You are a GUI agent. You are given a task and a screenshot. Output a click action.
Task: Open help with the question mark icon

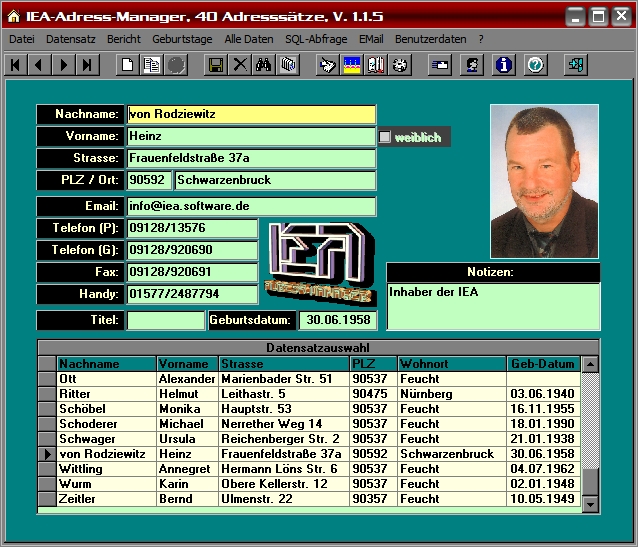pos(535,65)
